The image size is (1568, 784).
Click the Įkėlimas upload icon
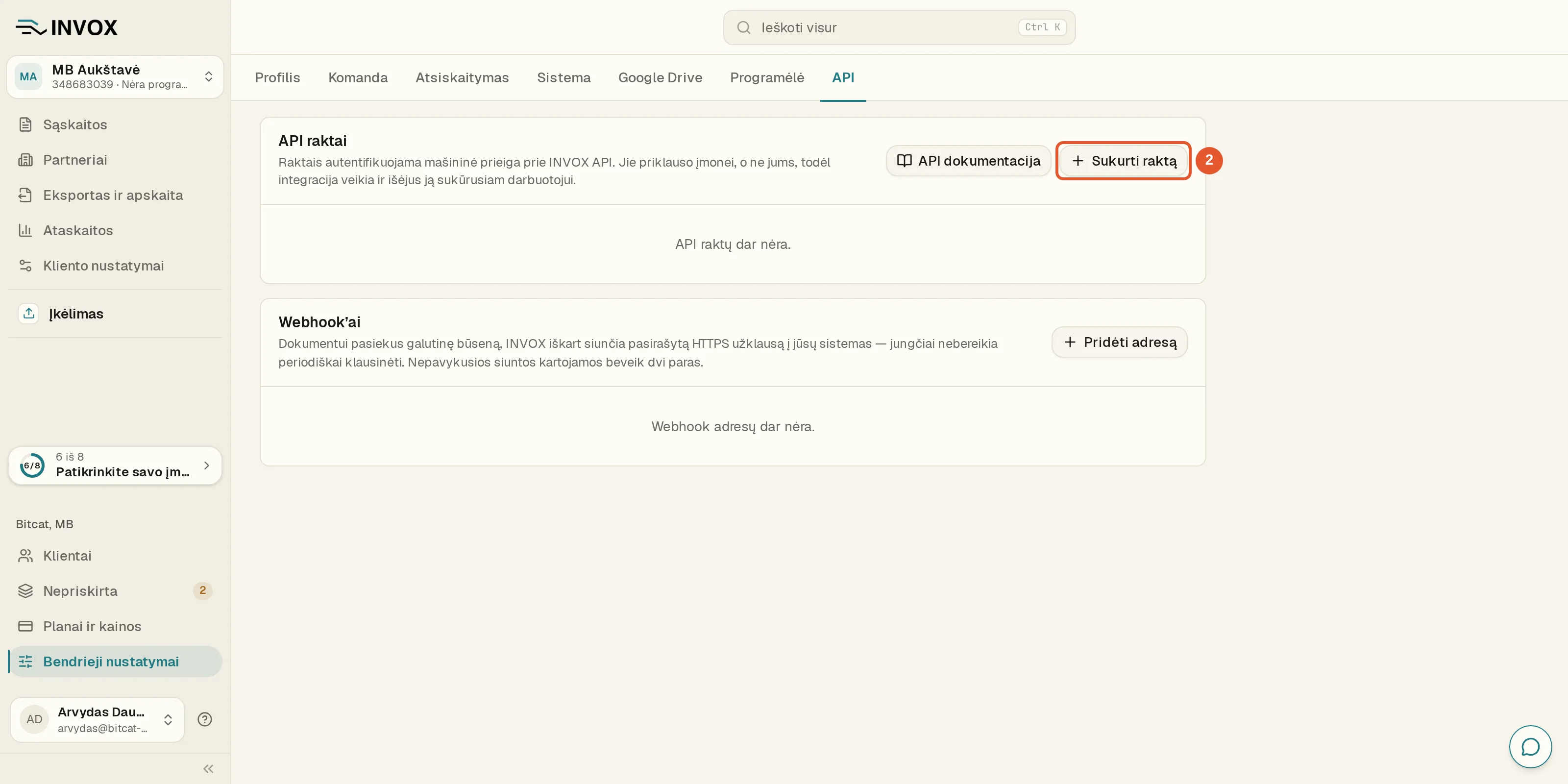(x=28, y=314)
